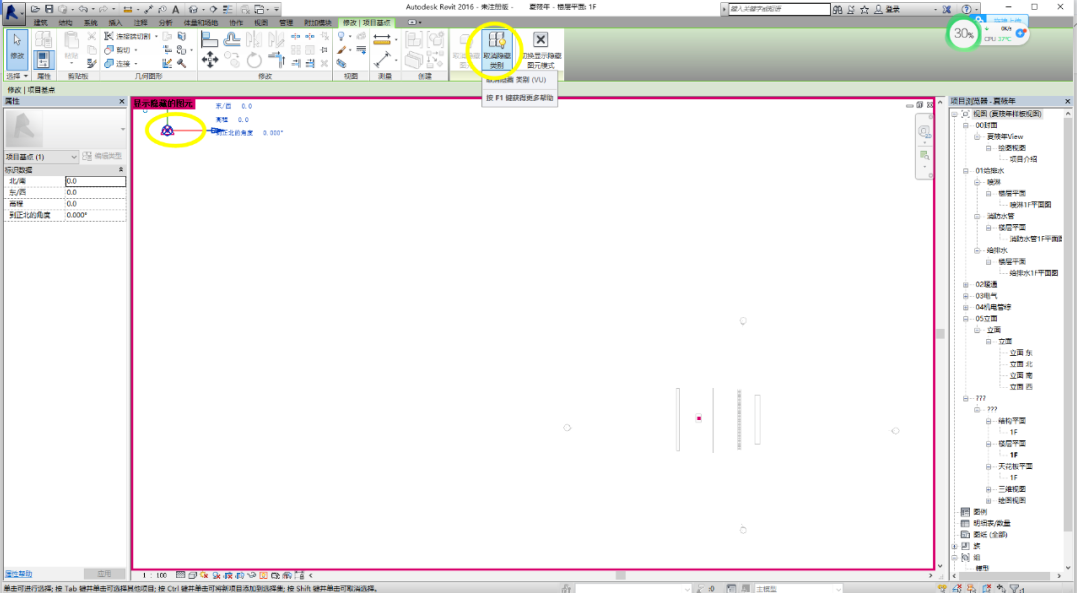Click the Move tool icon
Image resolution: width=1077 pixels, height=593 pixels.
point(210,60)
